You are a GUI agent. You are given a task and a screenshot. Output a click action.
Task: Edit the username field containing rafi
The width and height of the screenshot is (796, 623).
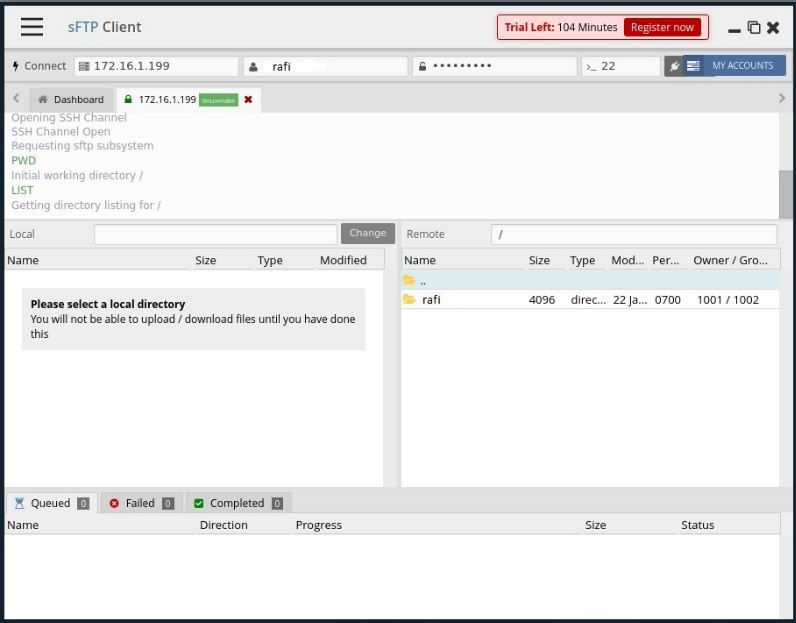click(x=325, y=67)
